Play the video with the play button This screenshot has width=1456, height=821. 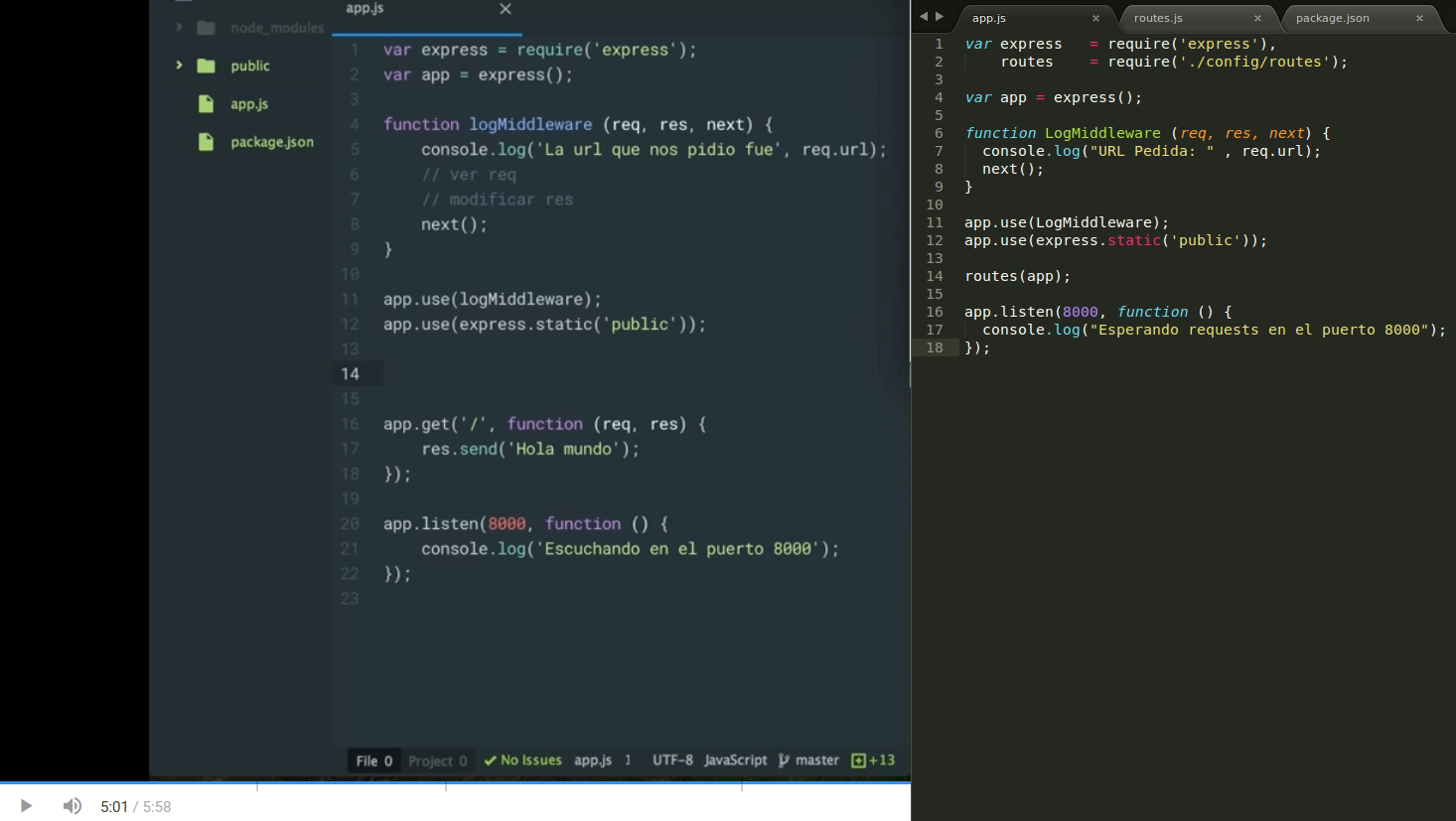26,806
